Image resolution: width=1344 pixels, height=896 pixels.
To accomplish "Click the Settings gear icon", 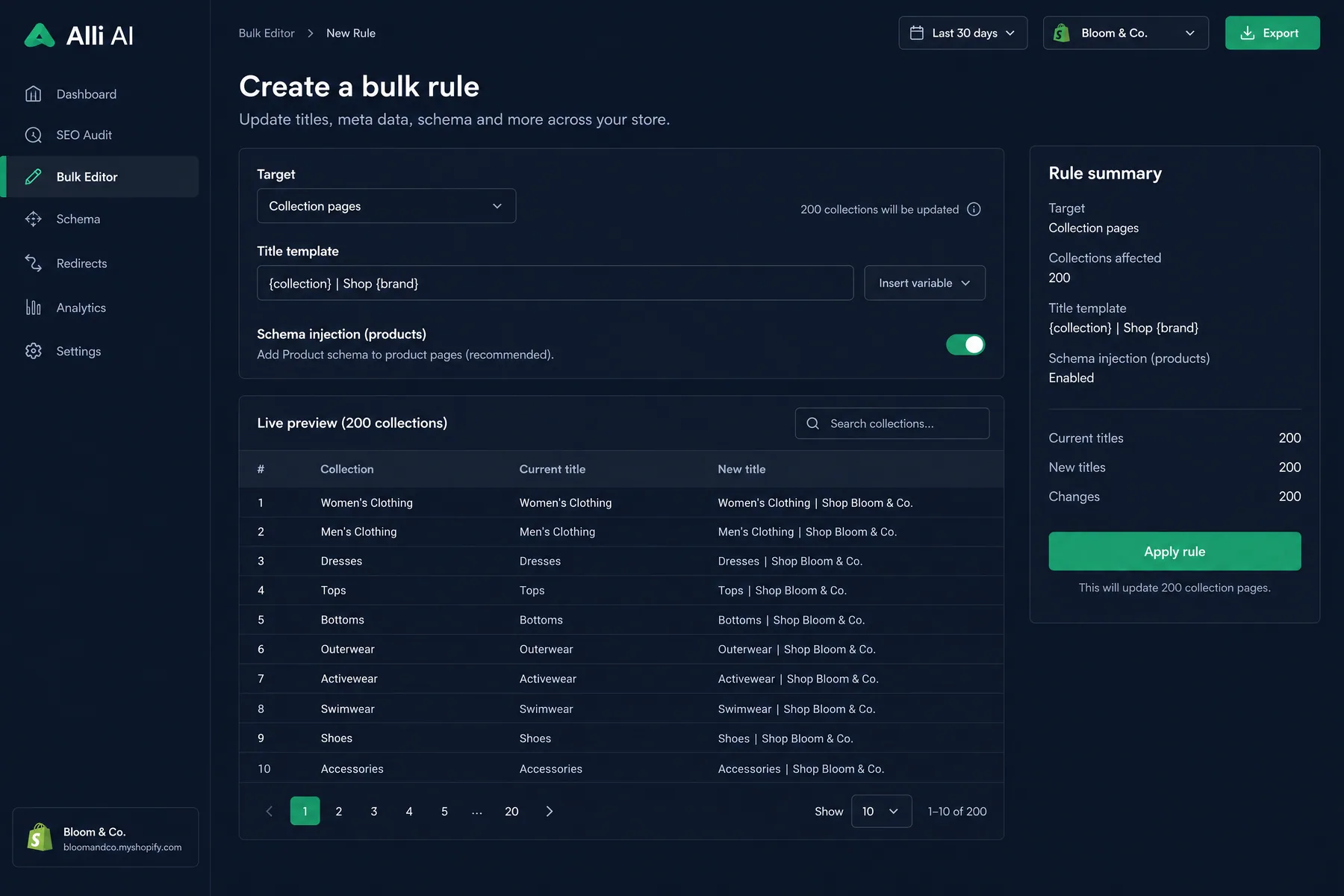I will coord(33,351).
